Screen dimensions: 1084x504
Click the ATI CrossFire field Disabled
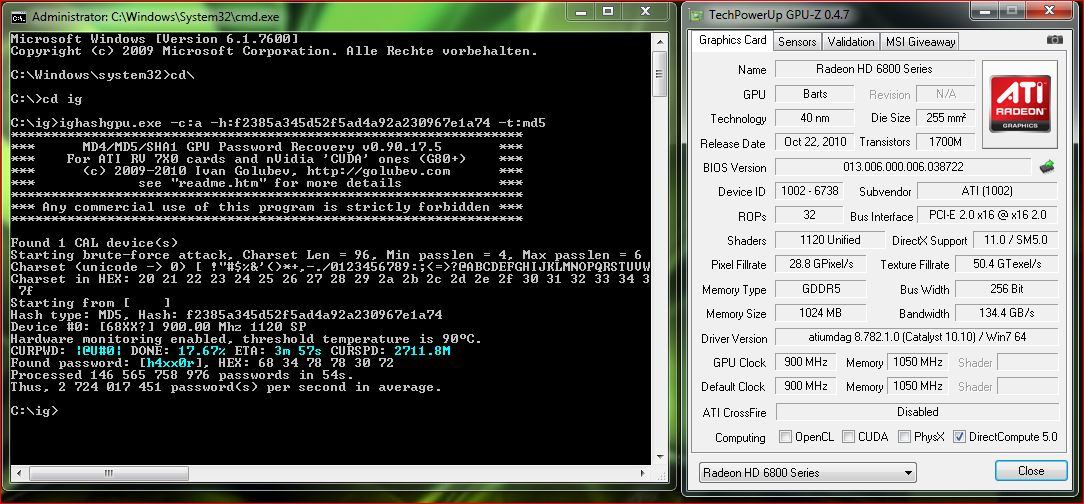coord(917,412)
